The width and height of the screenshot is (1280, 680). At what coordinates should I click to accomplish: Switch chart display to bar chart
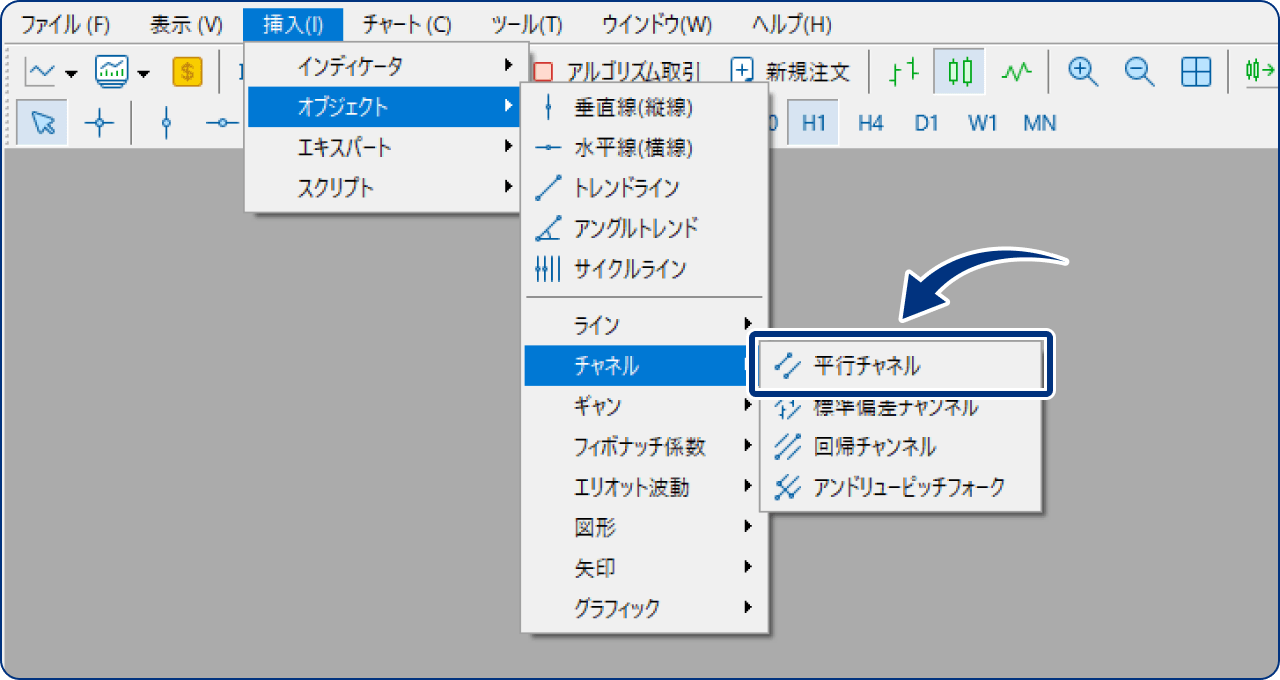[x=901, y=72]
